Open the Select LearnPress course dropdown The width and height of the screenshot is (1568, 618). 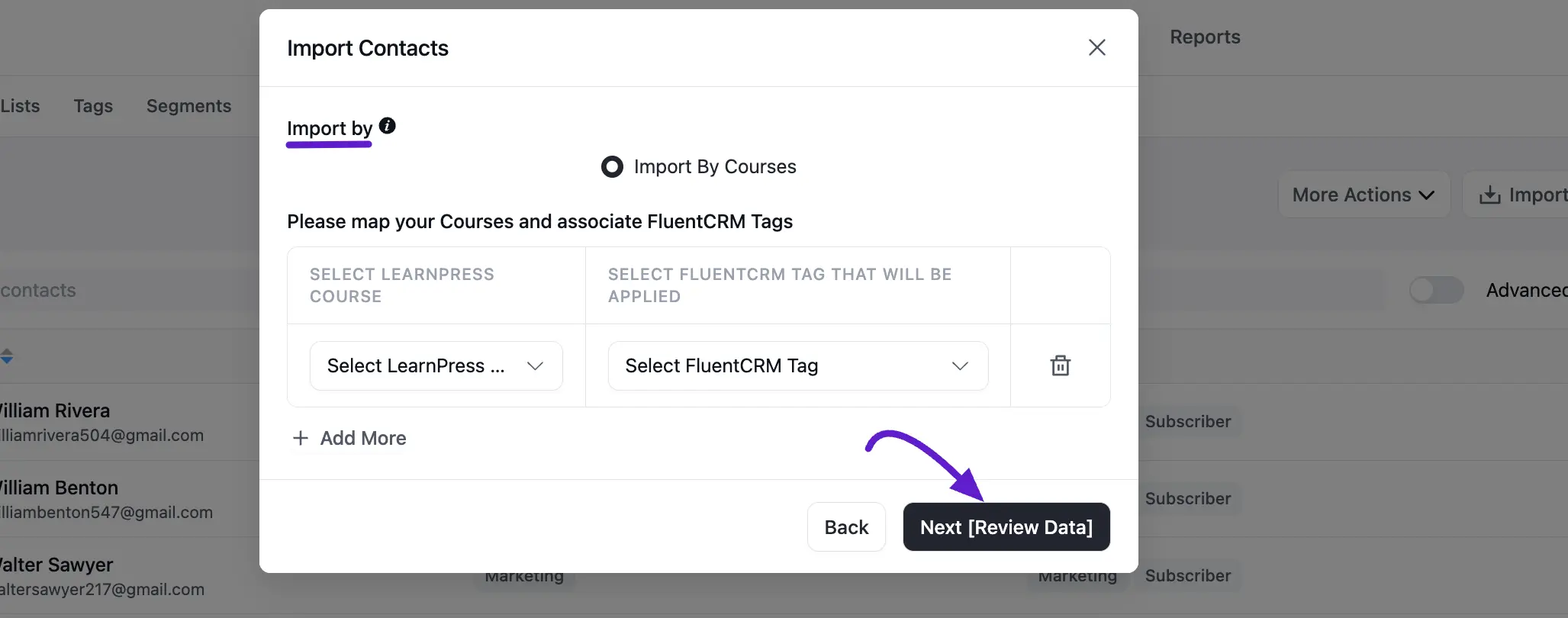436,365
